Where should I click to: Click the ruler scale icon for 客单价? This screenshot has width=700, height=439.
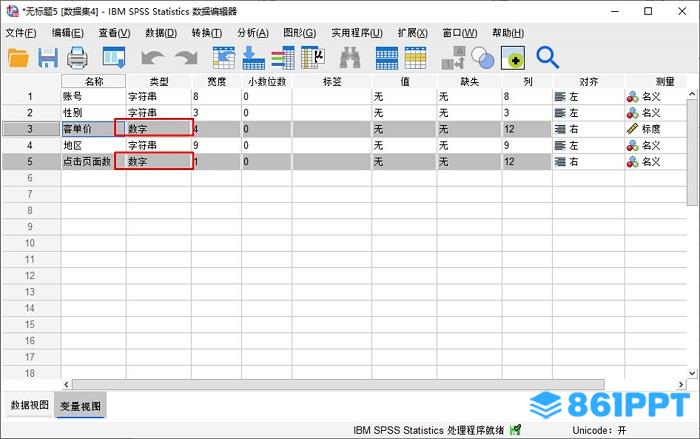633,129
